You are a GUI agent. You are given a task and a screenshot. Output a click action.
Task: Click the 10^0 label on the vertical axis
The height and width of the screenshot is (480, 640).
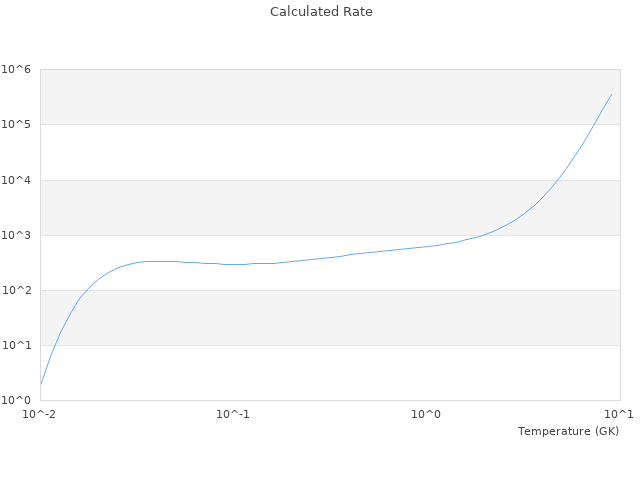click(x=16, y=400)
